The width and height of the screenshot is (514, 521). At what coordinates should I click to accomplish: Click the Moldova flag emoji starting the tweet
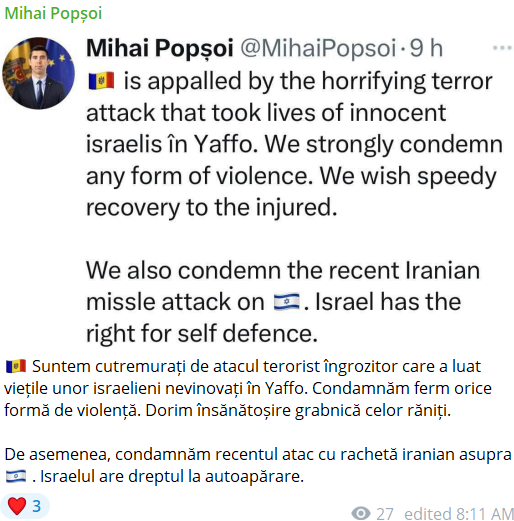point(101,81)
